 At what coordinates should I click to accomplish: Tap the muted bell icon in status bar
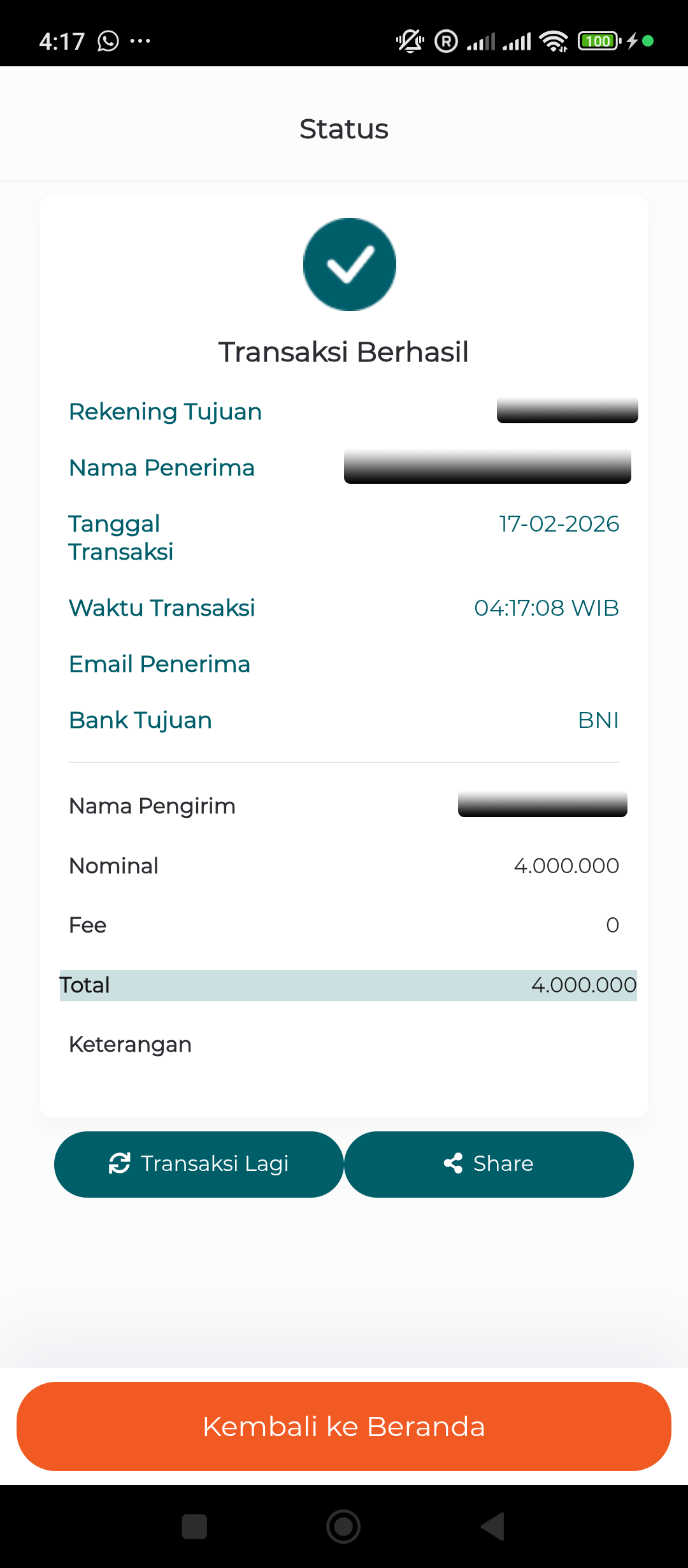click(410, 41)
